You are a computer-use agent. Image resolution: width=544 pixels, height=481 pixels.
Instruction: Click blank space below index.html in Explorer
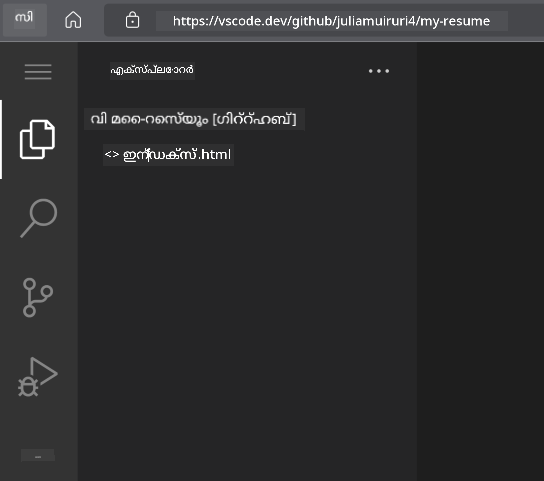coord(247,312)
